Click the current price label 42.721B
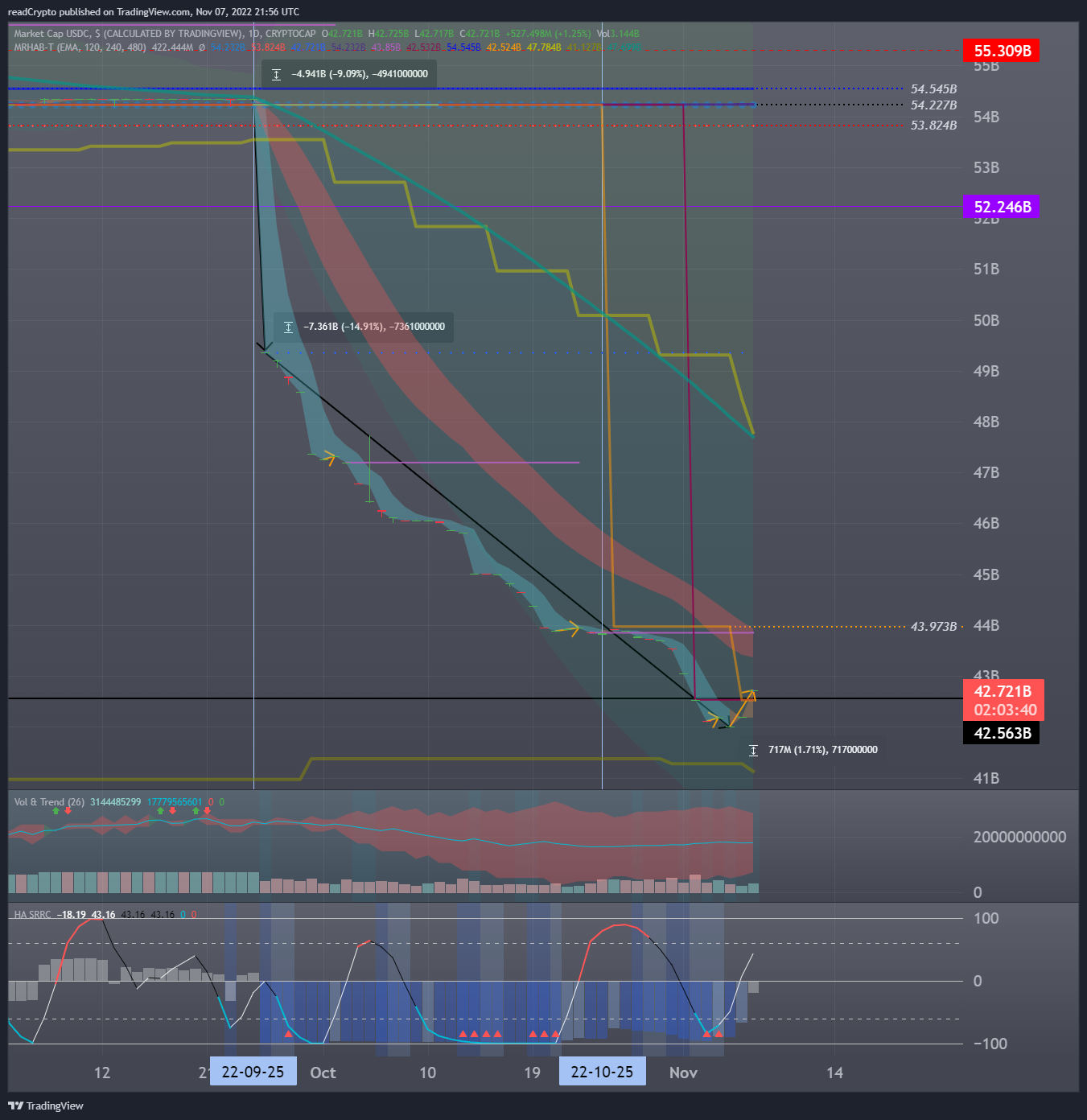This screenshot has height=1120, width=1087. click(1003, 691)
